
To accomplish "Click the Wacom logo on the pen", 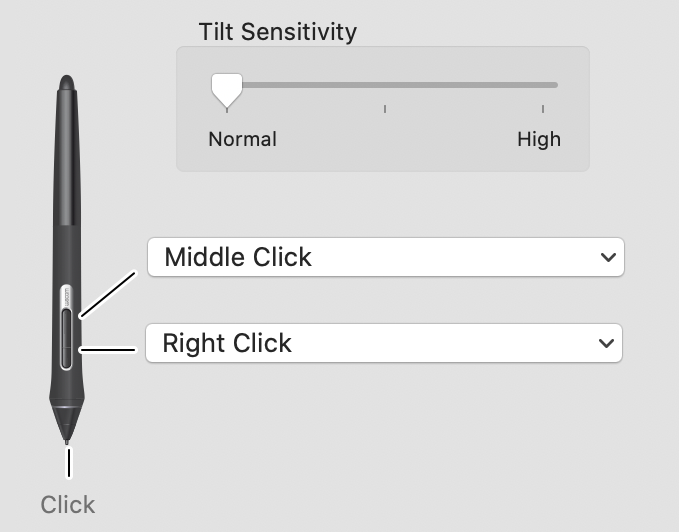I will (x=66, y=298).
